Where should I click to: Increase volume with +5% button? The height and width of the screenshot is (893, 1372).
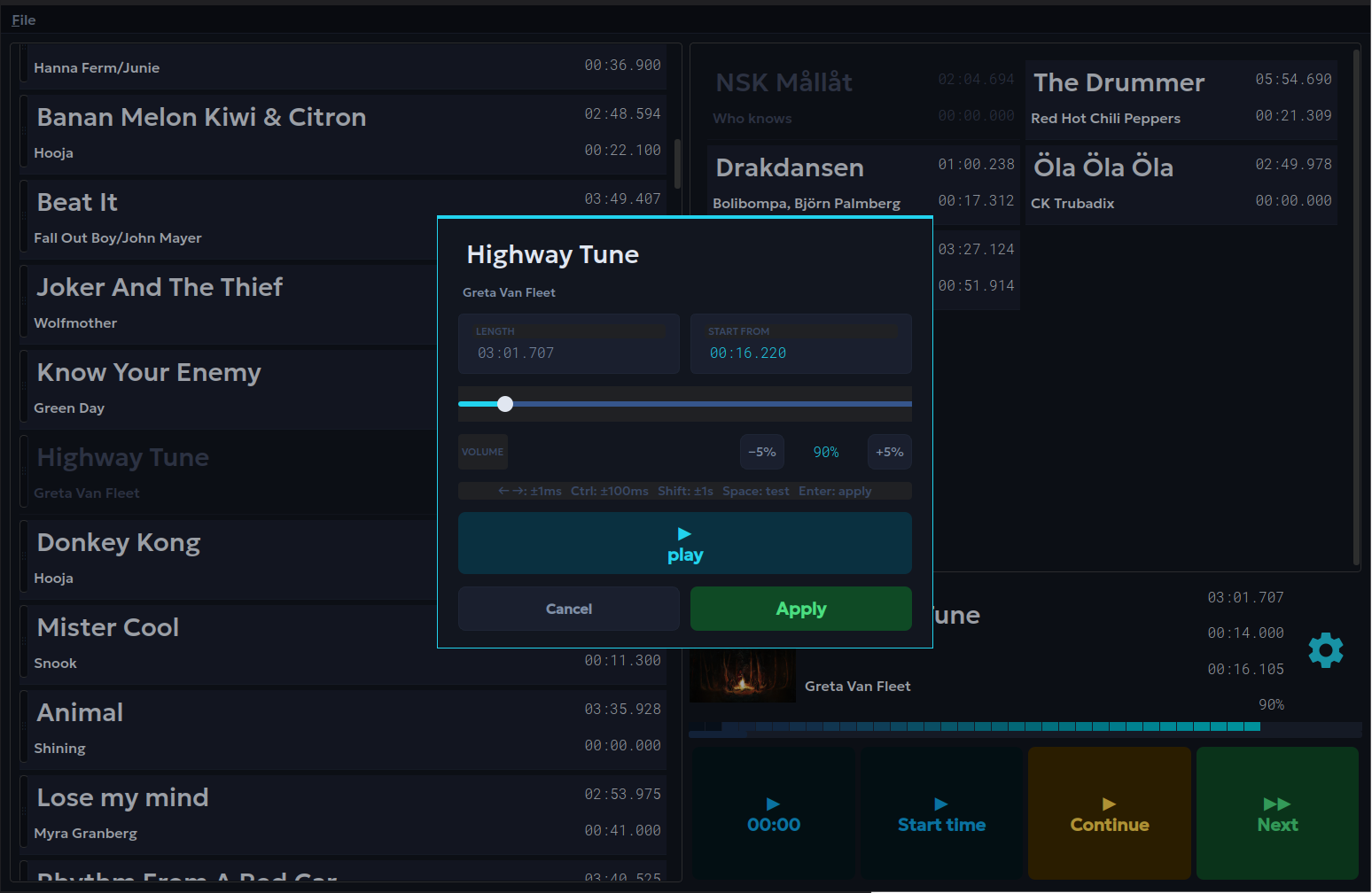890,452
